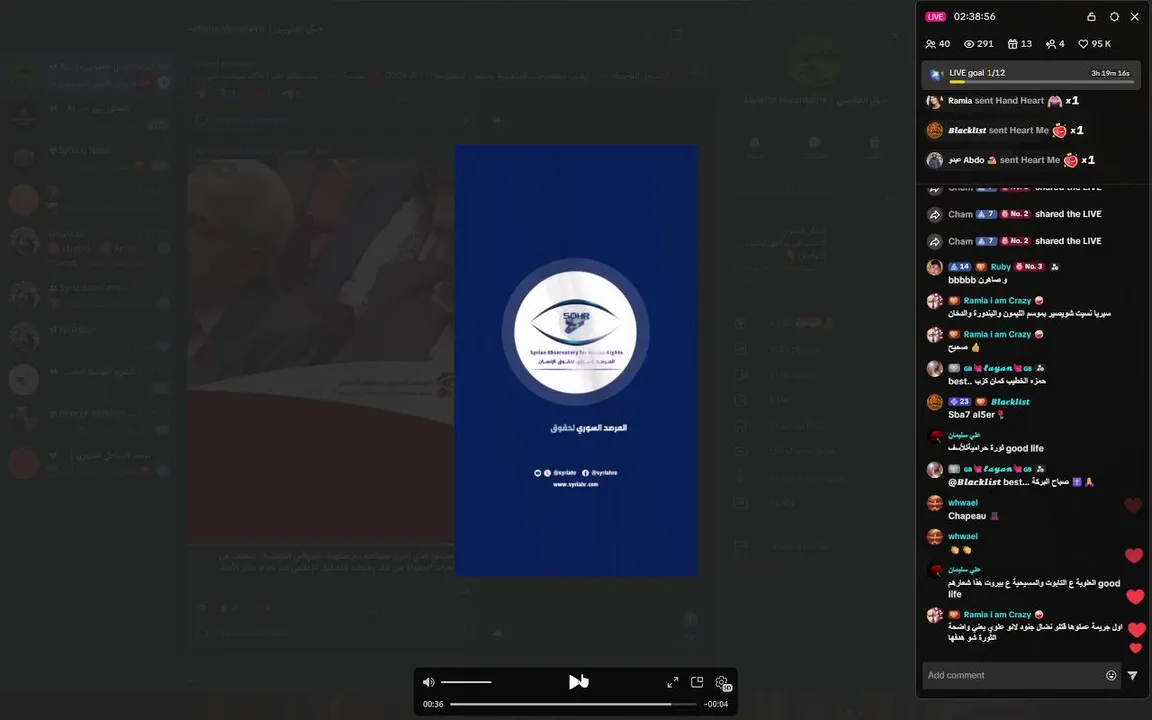Click the Syrian Observatory video frame
Viewport: 1152px width, 720px height.
point(575,360)
